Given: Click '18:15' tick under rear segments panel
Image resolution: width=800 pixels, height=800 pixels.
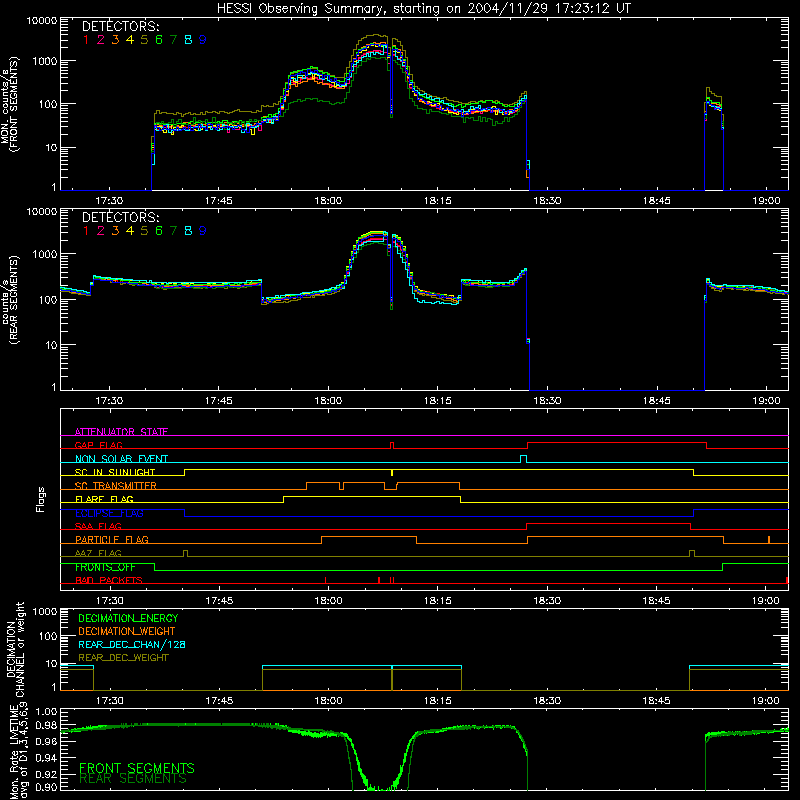Looking at the screenshot, I should coord(438,401).
